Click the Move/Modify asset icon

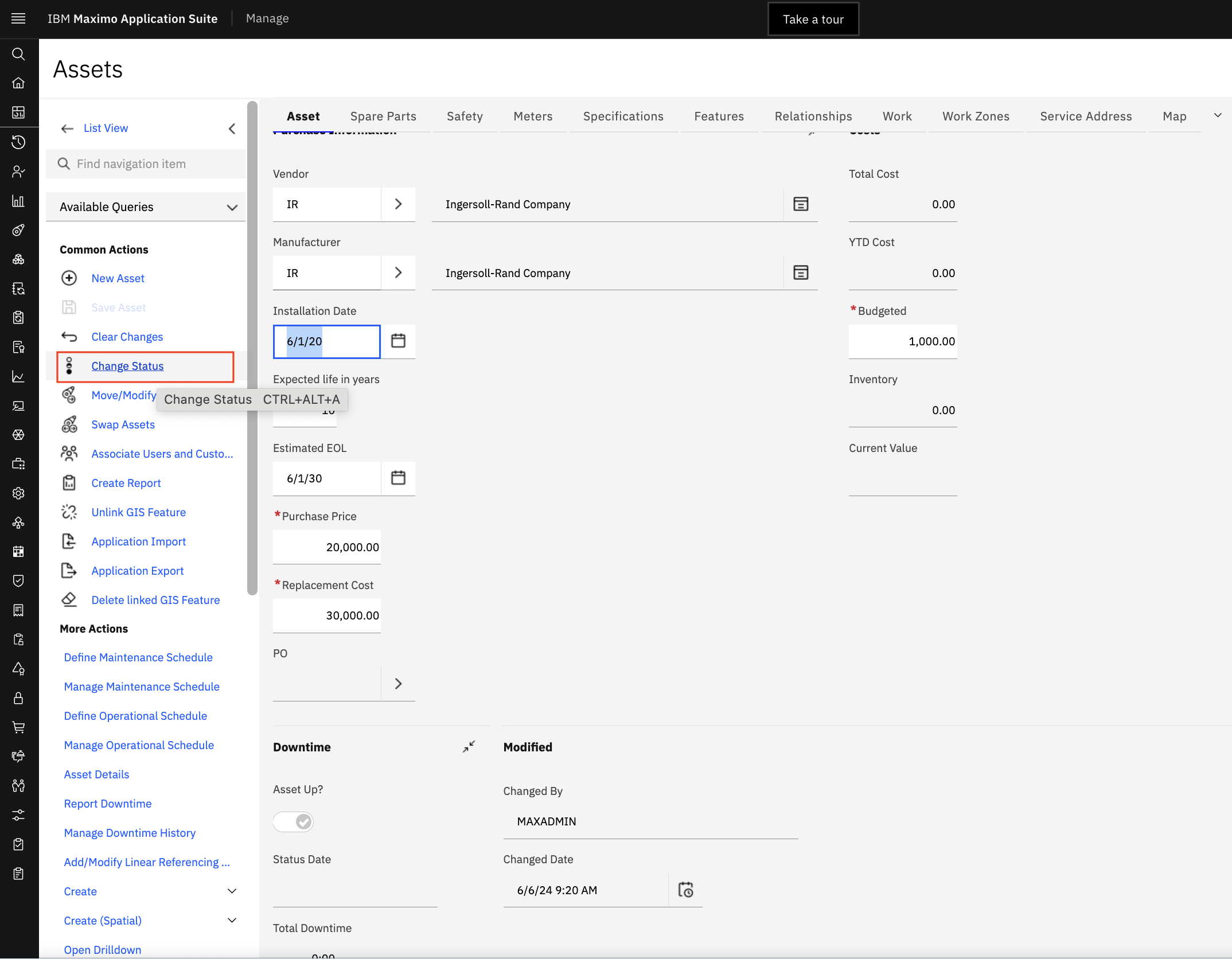click(x=69, y=395)
